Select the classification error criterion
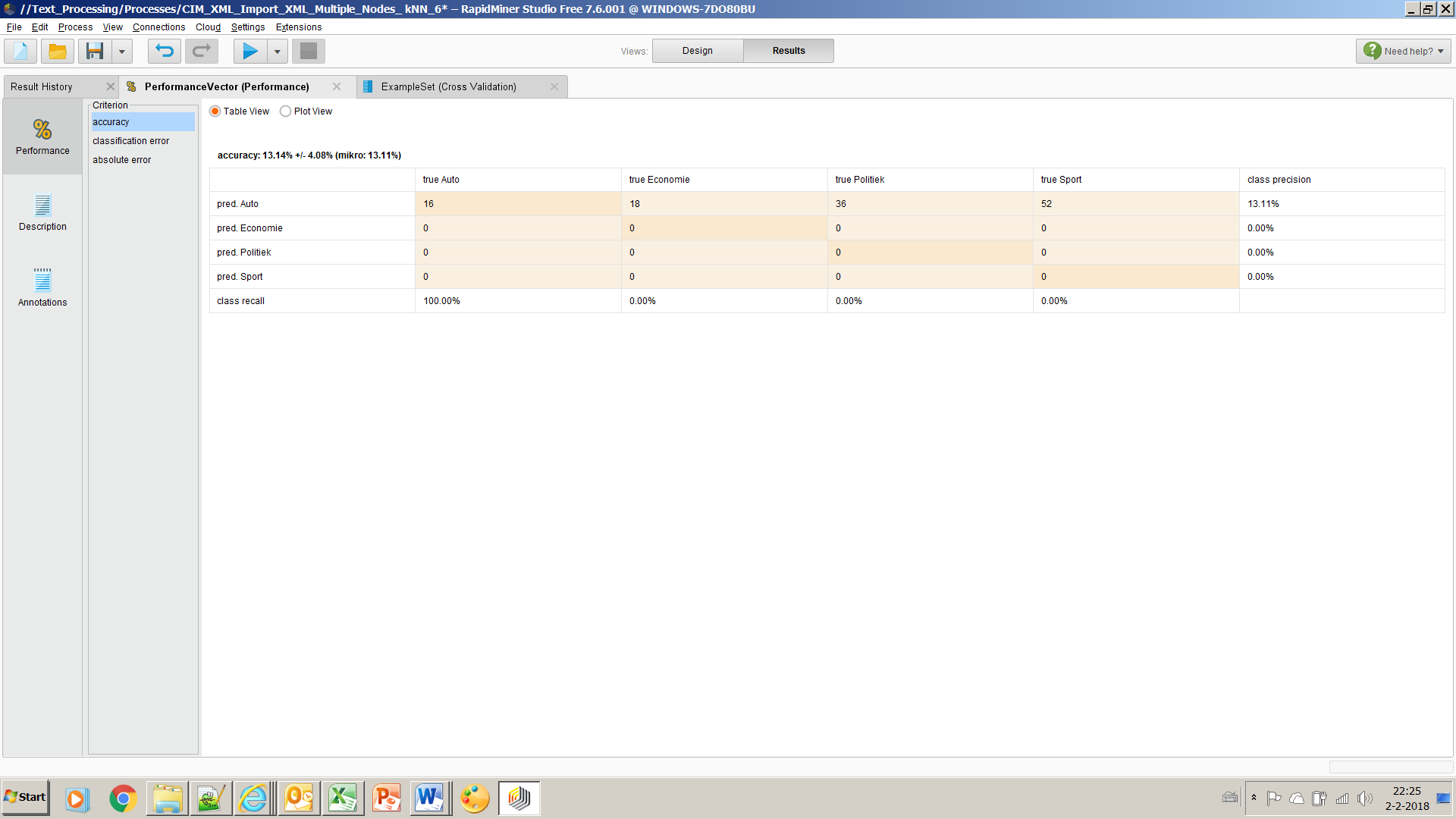The width and height of the screenshot is (1456, 819). (143, 141)
